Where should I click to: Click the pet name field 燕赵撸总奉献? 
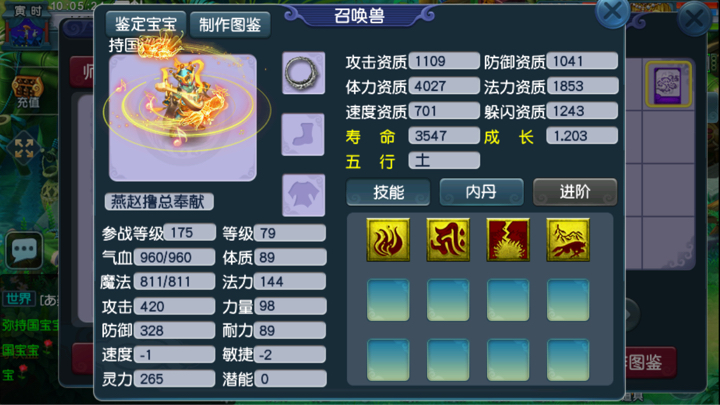pos(159,202)
